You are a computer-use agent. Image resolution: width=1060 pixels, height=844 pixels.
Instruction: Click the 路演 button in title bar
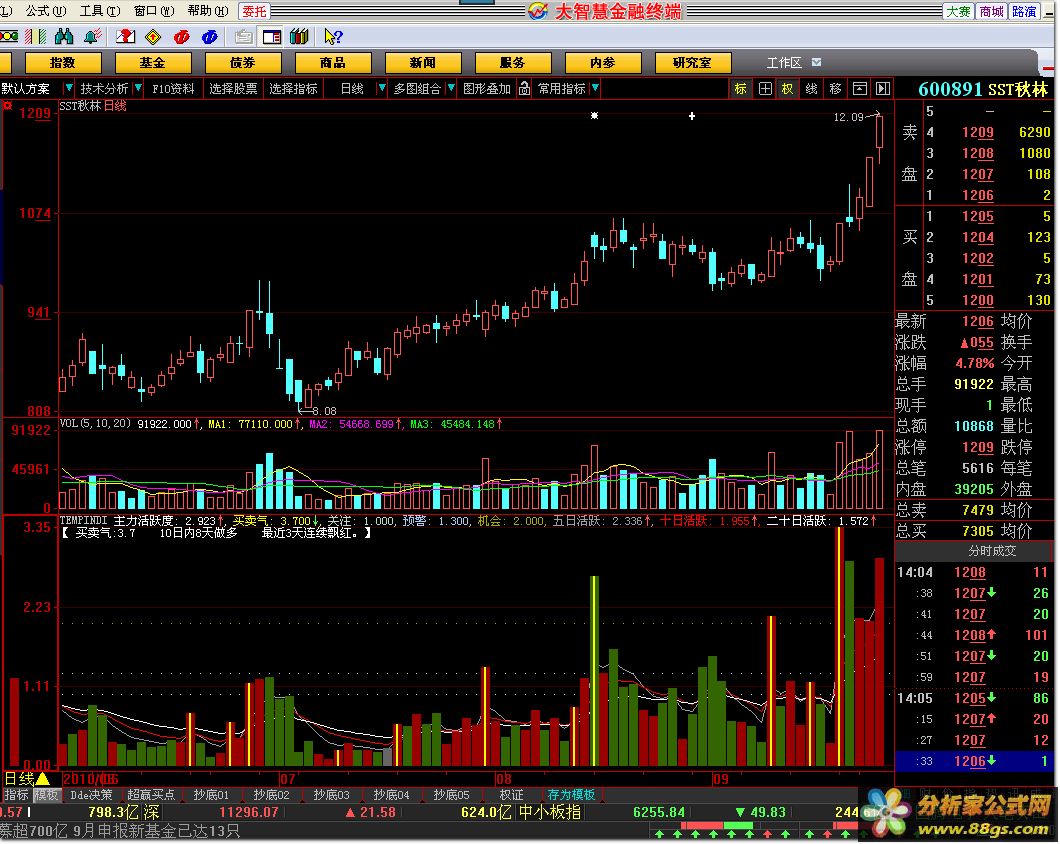(x=1023, y=11)
